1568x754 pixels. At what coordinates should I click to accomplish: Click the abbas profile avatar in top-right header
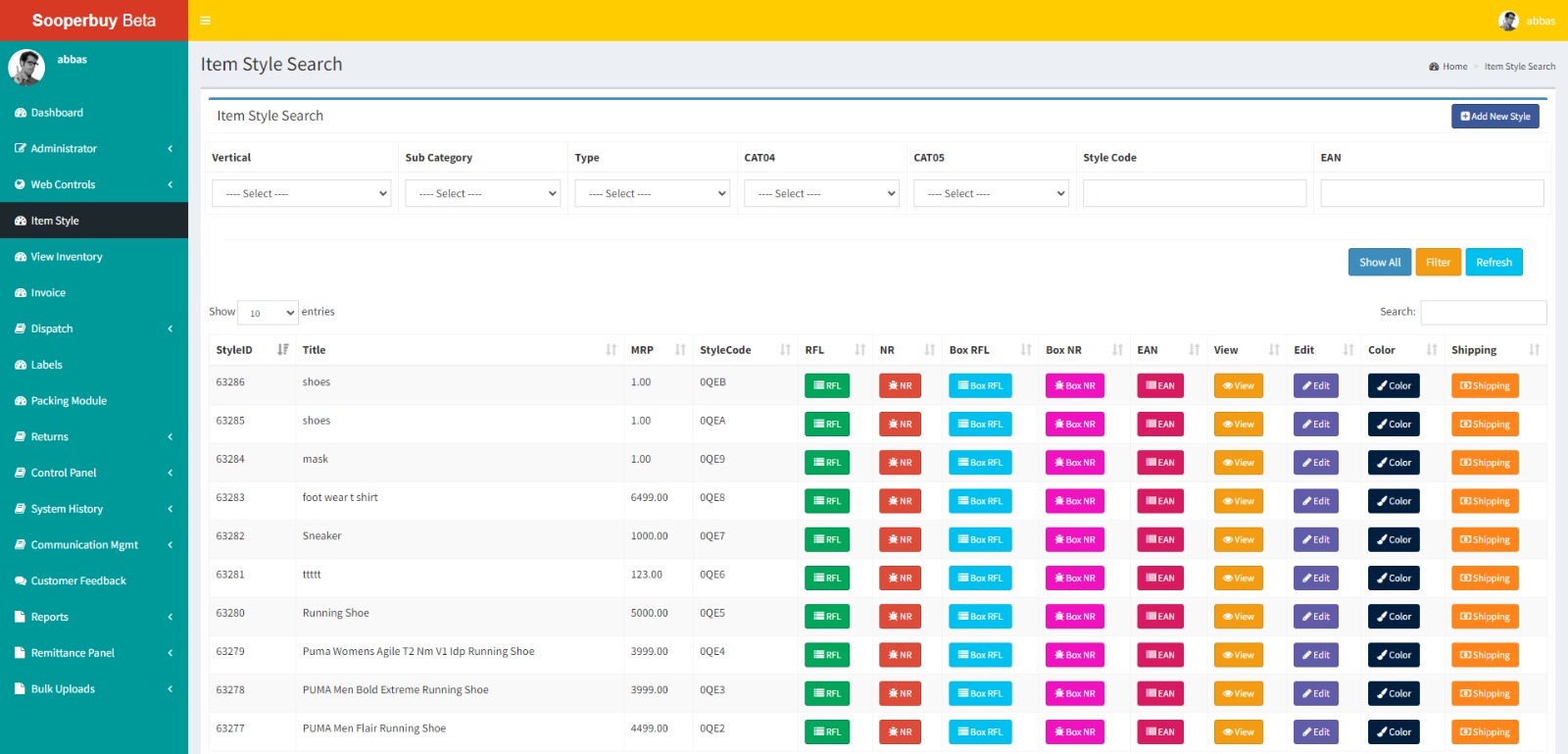point(1508,21)
